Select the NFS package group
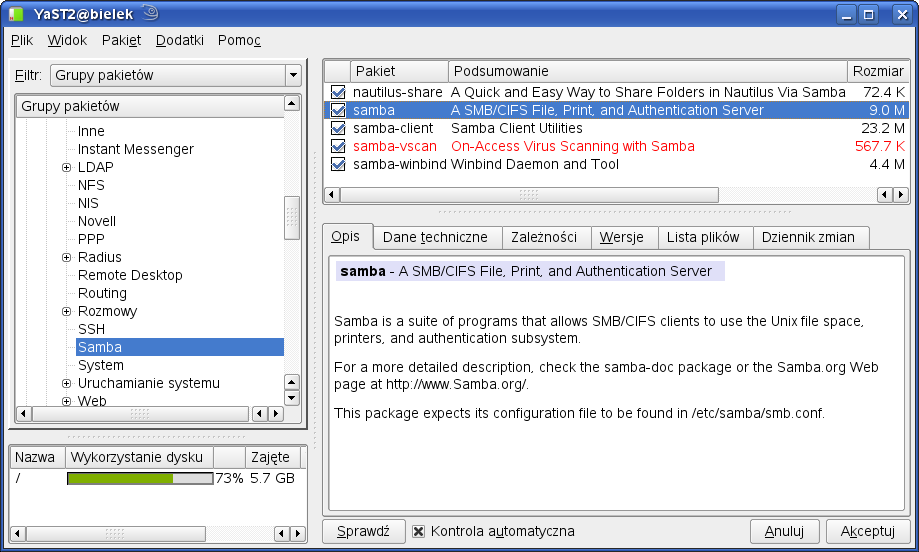 tap(91, 185)
